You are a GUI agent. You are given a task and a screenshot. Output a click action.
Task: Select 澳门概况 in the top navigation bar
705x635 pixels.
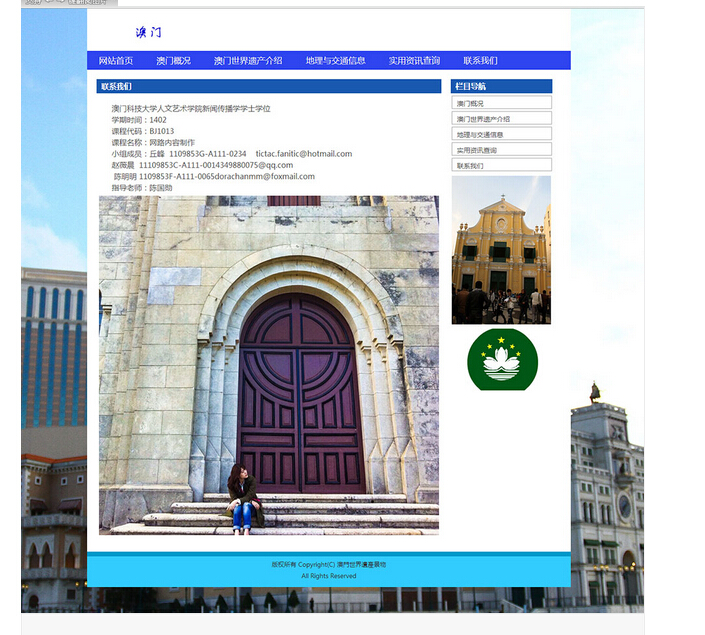click(x=173, y=61)
